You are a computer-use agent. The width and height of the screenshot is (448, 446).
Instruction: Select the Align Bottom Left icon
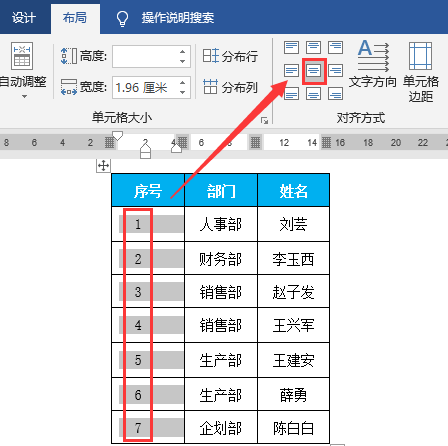tap(291, 94)
